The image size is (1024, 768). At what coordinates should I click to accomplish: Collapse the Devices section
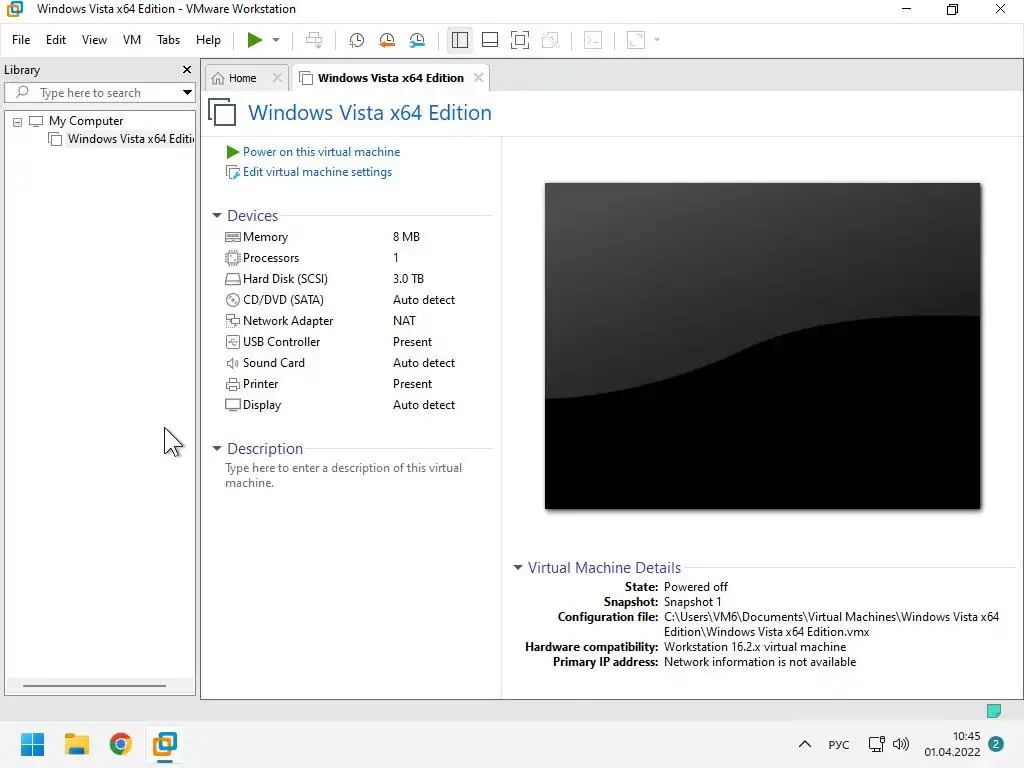point(217,216)
